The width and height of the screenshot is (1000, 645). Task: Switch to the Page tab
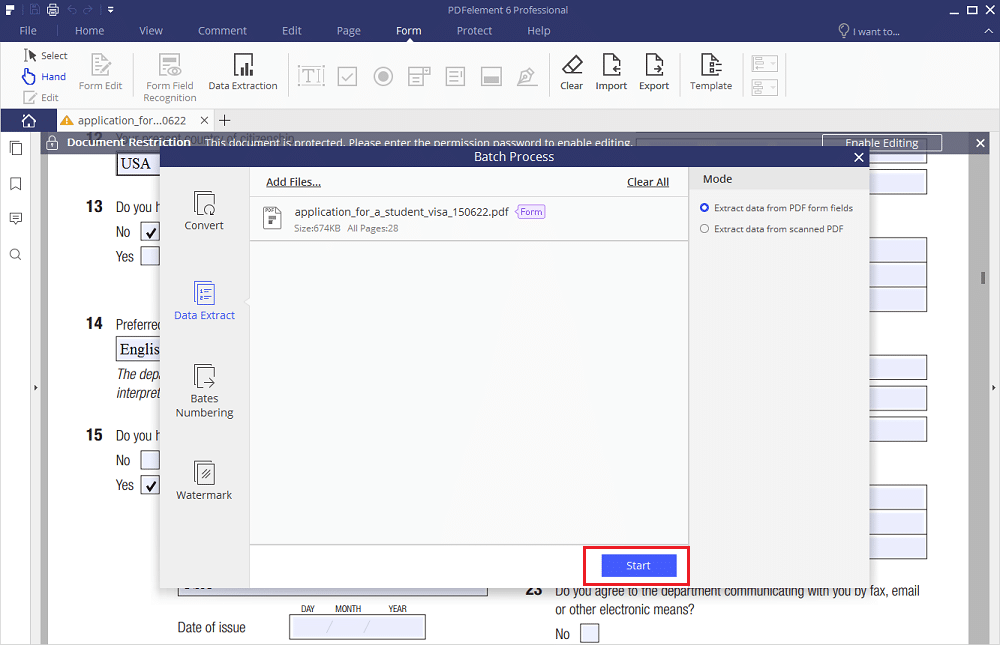click(x=349, y=31)
